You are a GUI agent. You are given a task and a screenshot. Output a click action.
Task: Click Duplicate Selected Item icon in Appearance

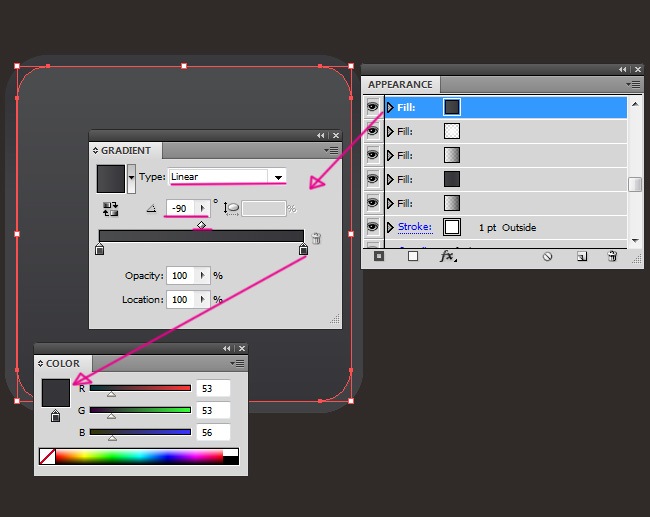pyautogui.click(x=581, y=257)
